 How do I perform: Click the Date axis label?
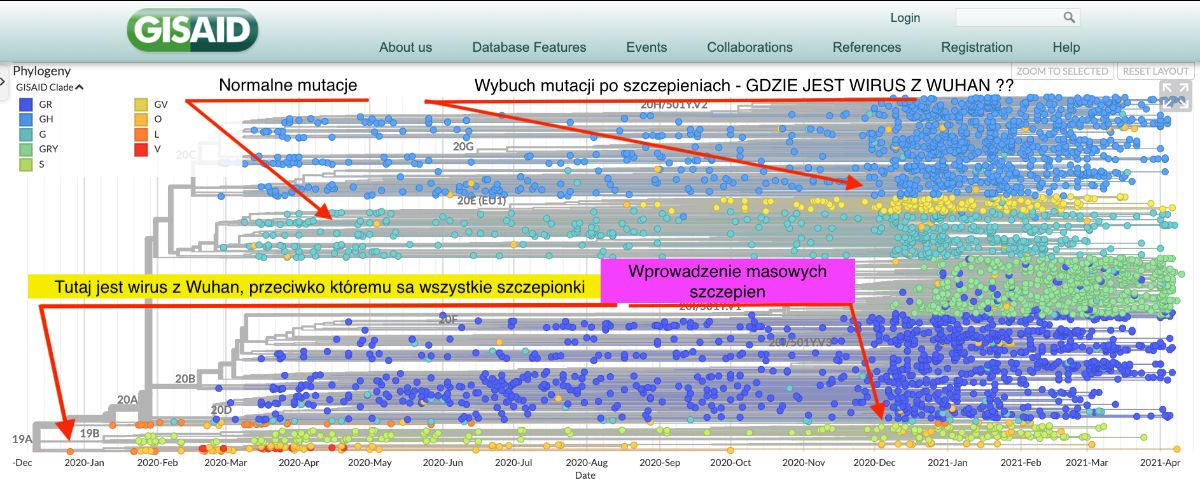click(x=586, y=474)
